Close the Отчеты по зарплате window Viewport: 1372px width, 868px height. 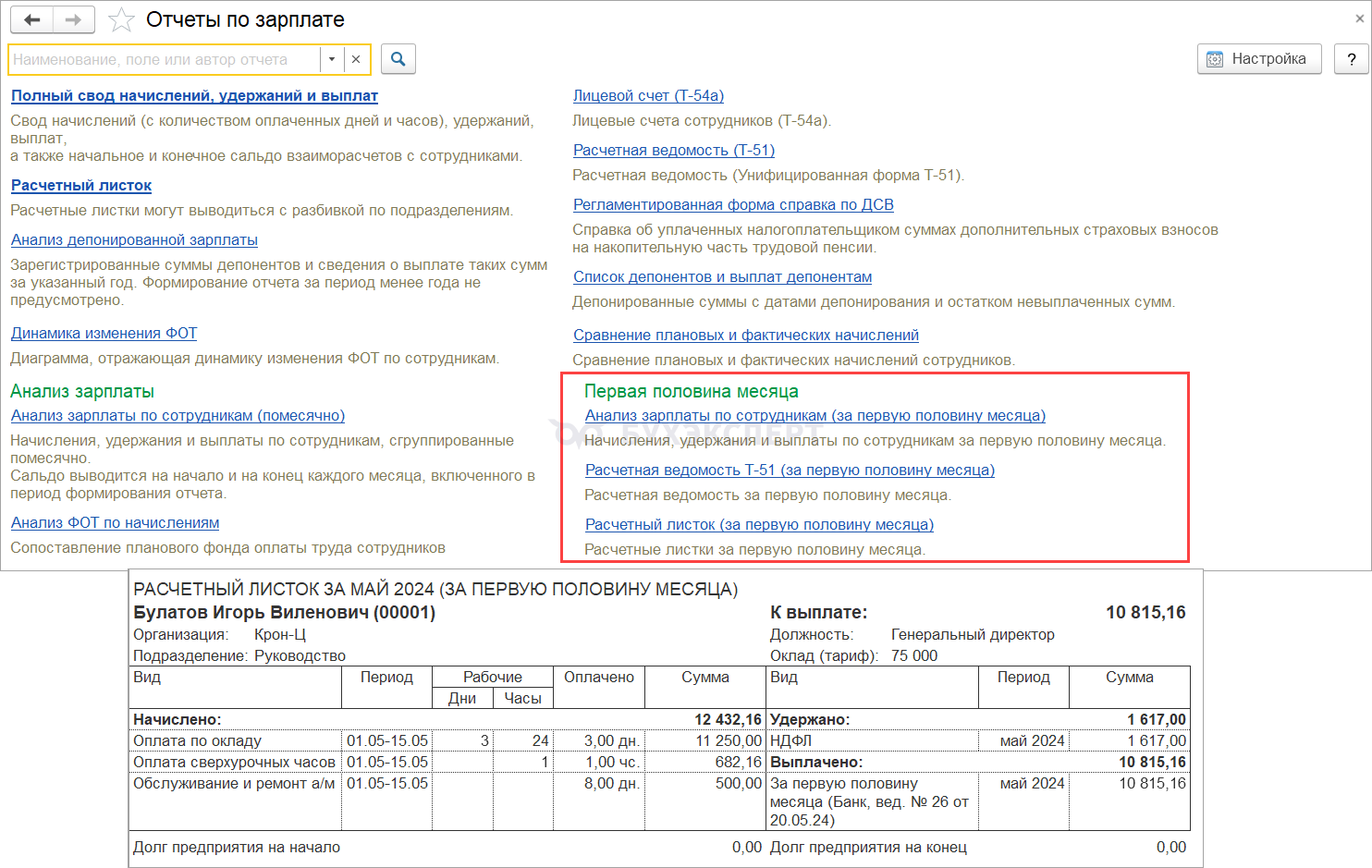point(1359,18)
